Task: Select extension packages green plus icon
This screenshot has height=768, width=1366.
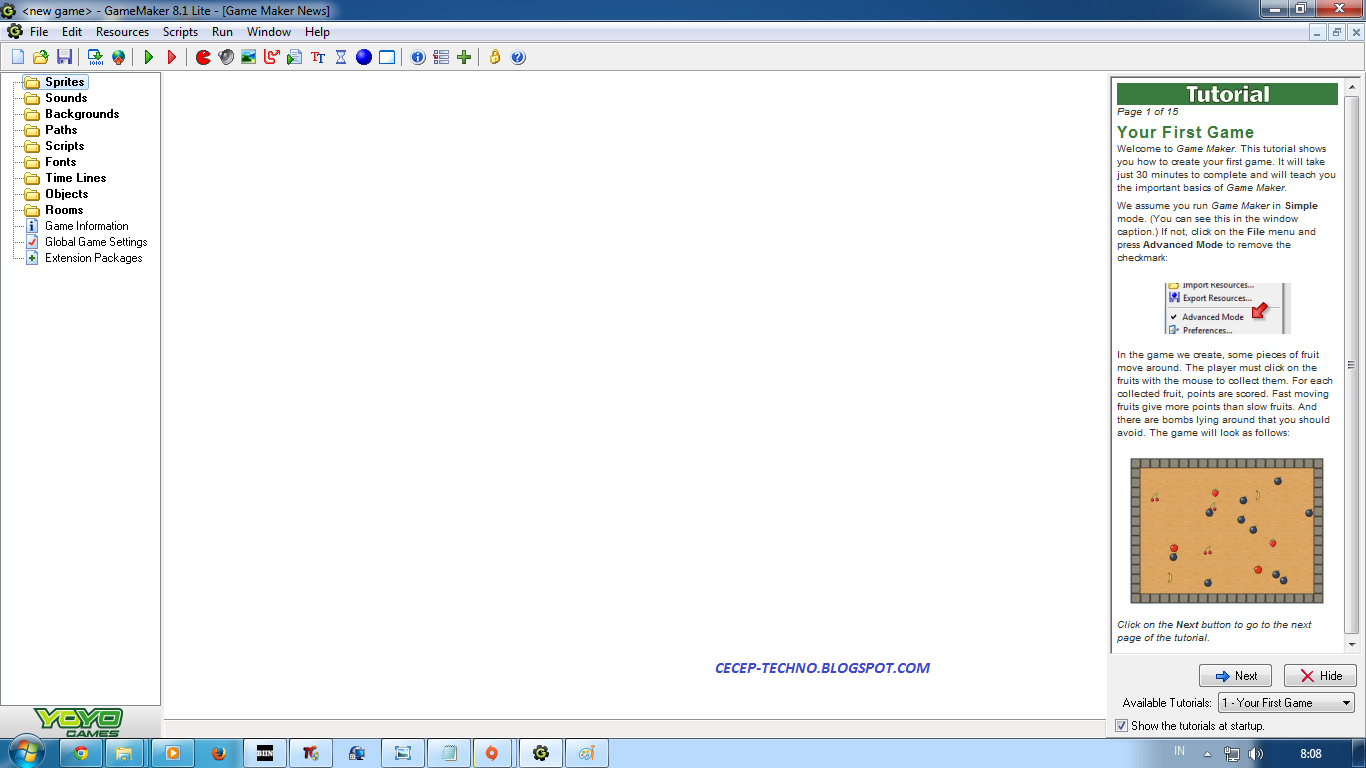Action: point(464,57)
